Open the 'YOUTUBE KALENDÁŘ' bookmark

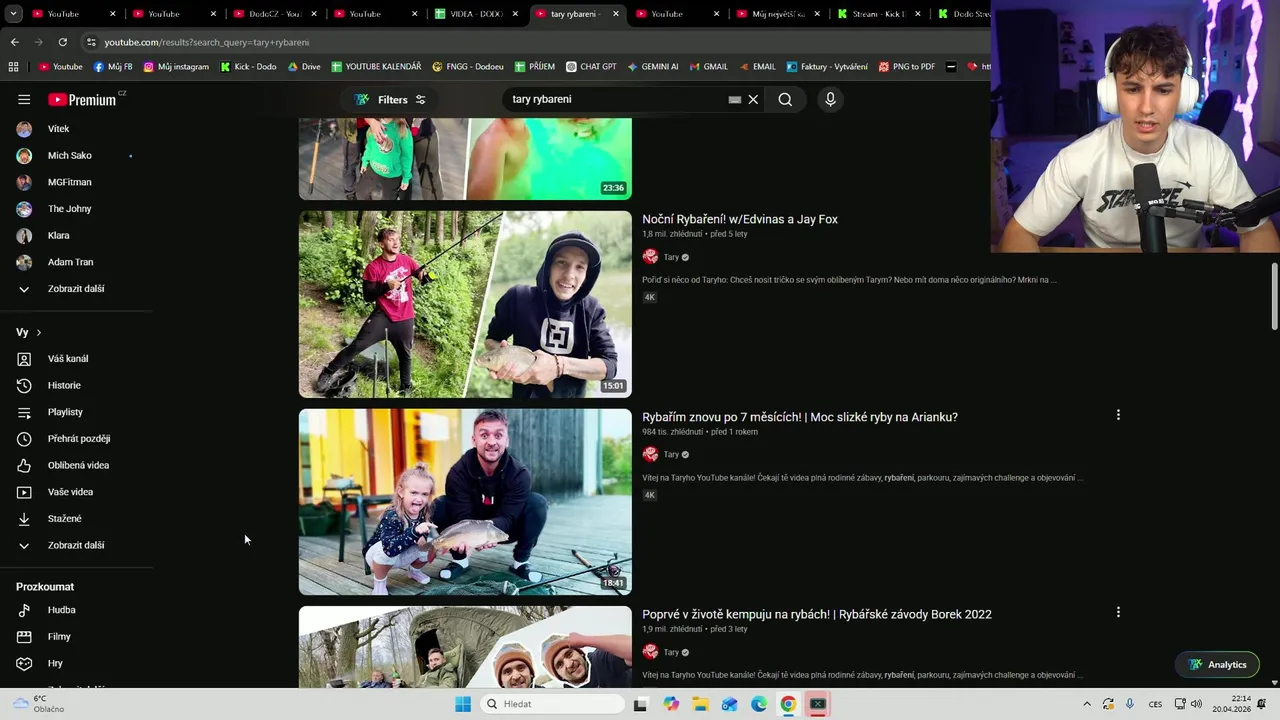(x=376, y=67)
